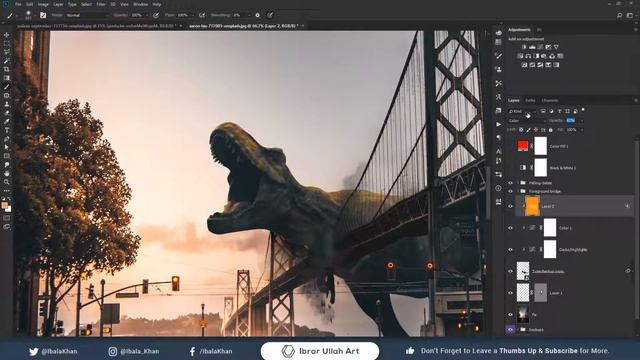640x360 pixels.
Task: Filter layers by pixel layers icon
Action: [543, 111]
